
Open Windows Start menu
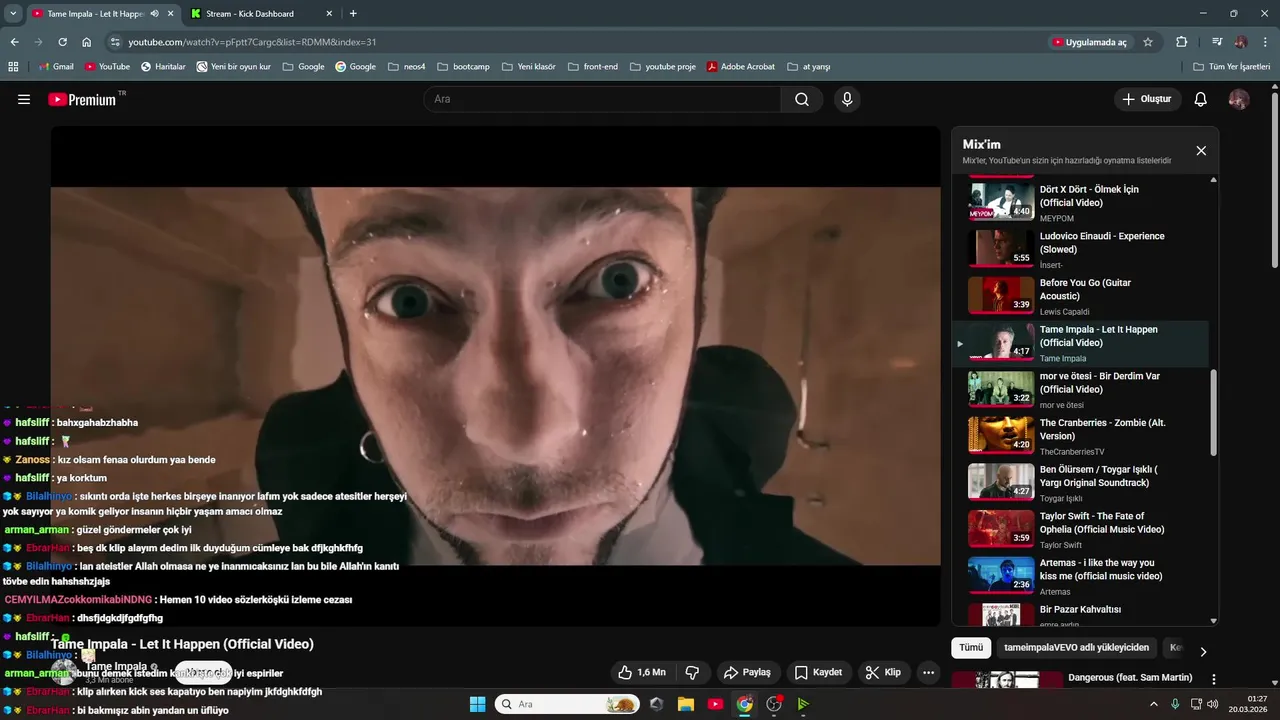[476, 704]
